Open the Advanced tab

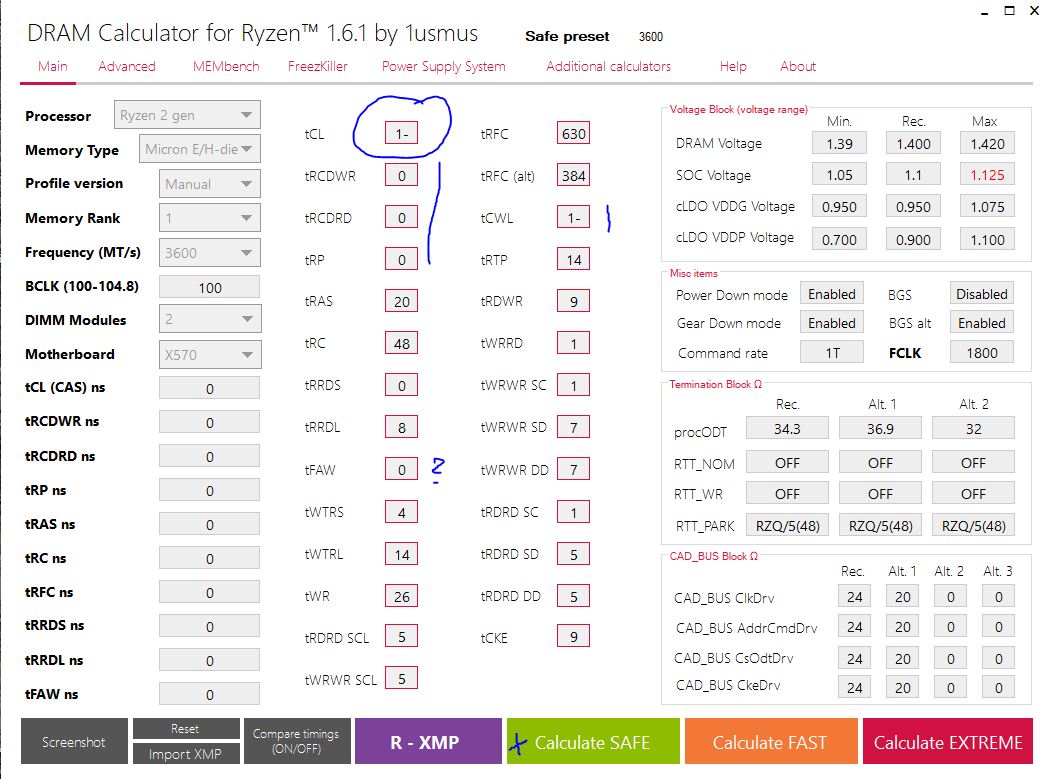pyautogui.click(x=126, y=66)
